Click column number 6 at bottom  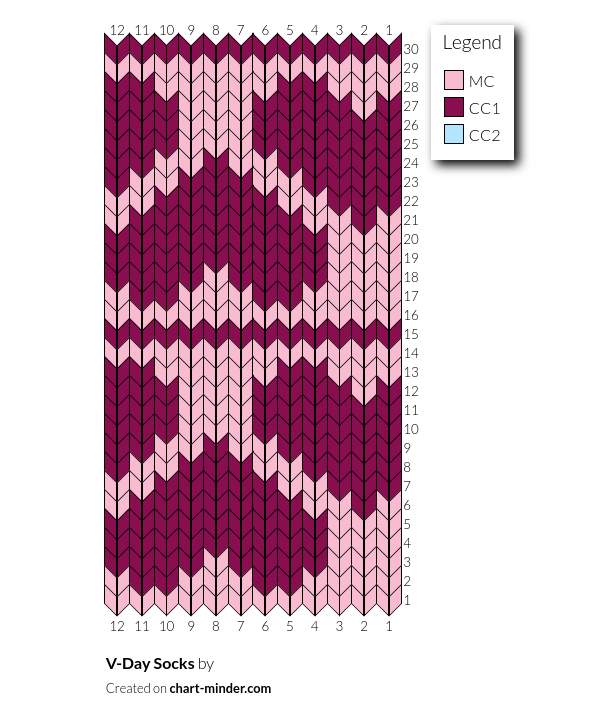point(265,626)
